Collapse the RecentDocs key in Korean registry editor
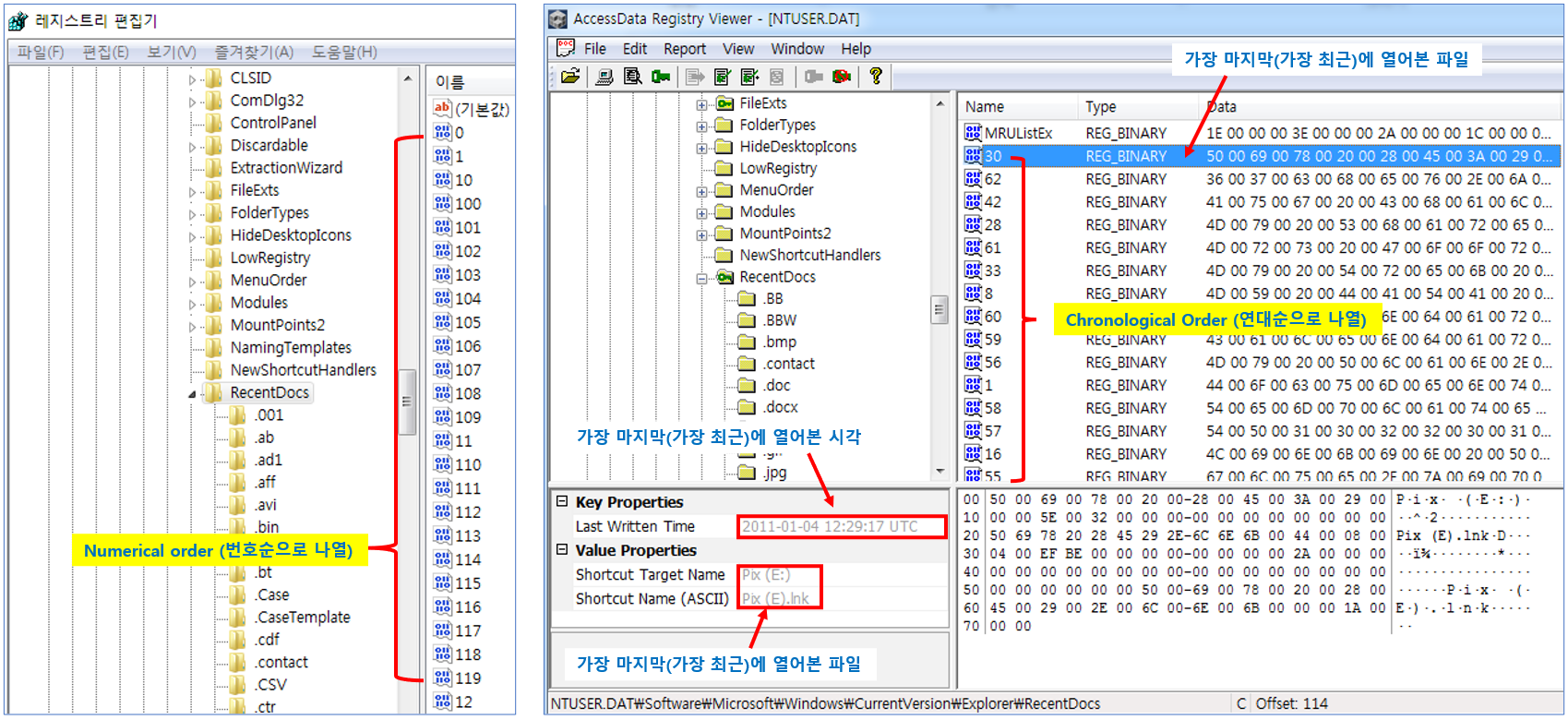The height and width of the screenshot is (720, 1568). (192, 394)
